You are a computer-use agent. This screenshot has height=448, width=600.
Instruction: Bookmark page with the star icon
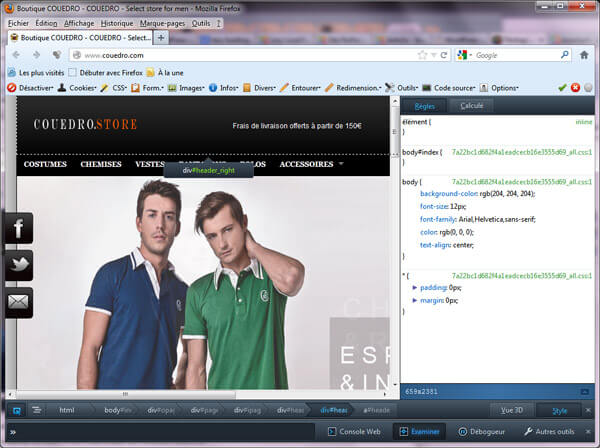tap(422, 55)
